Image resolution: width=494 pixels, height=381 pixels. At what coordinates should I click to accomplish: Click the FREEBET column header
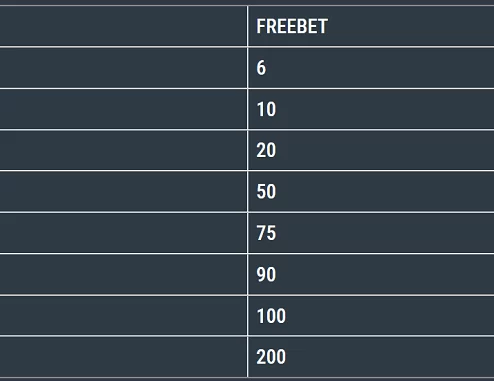click(371, 26)
